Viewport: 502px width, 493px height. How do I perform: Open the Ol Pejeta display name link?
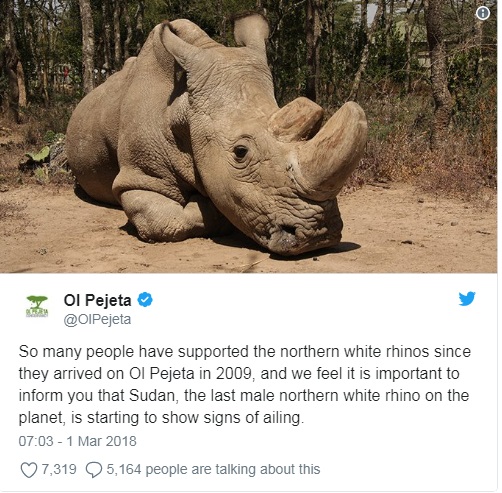coord(97,300)
